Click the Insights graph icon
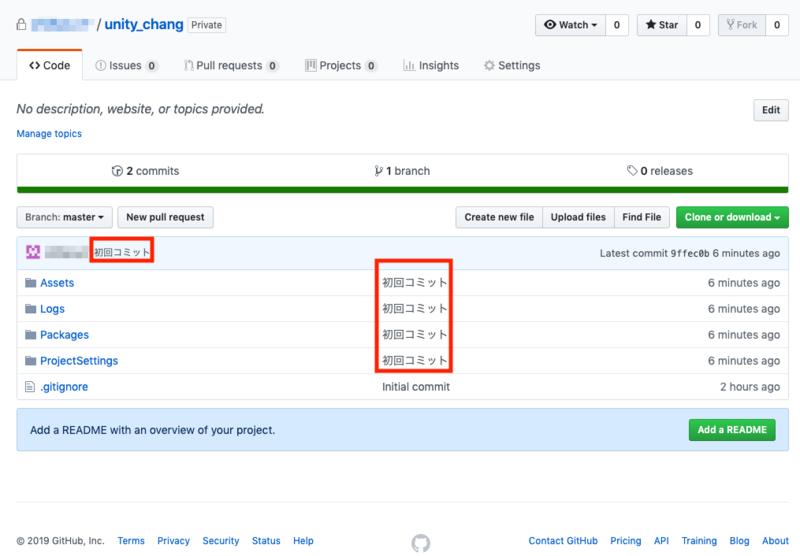800x556 pixels. pyautogui.click(x=409, y=65)
